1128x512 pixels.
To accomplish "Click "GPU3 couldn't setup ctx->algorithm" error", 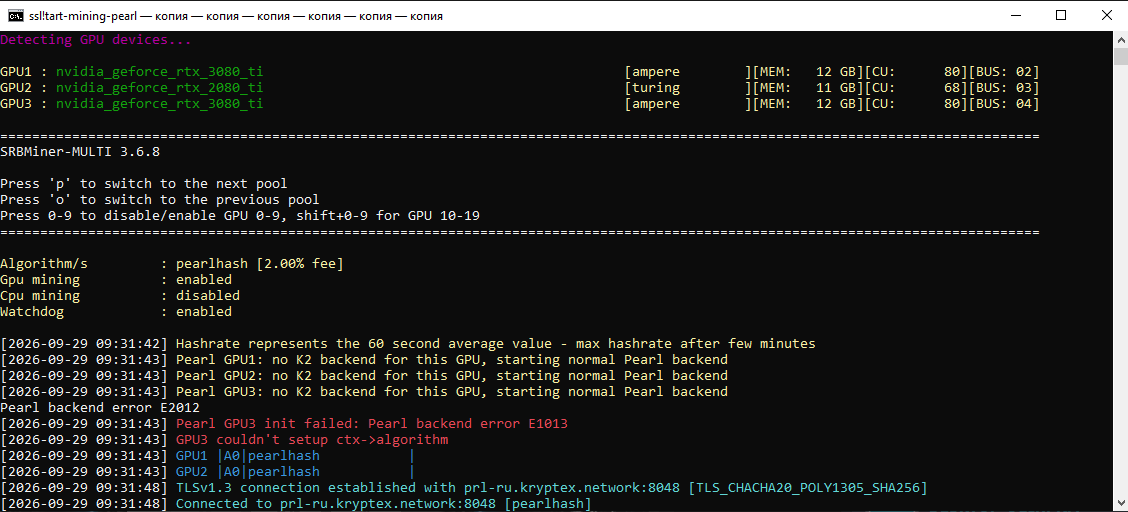I will [312, 439].
